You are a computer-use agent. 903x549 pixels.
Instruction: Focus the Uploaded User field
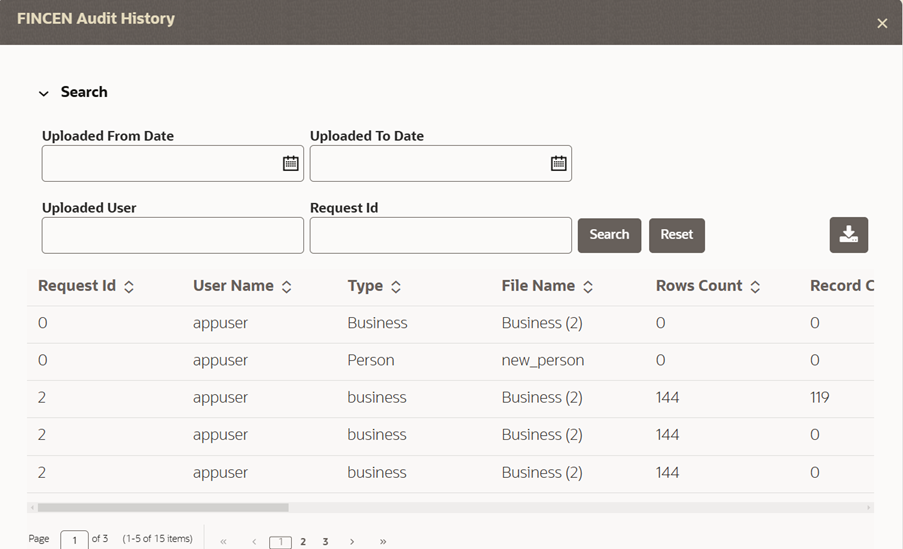[173, 235]
